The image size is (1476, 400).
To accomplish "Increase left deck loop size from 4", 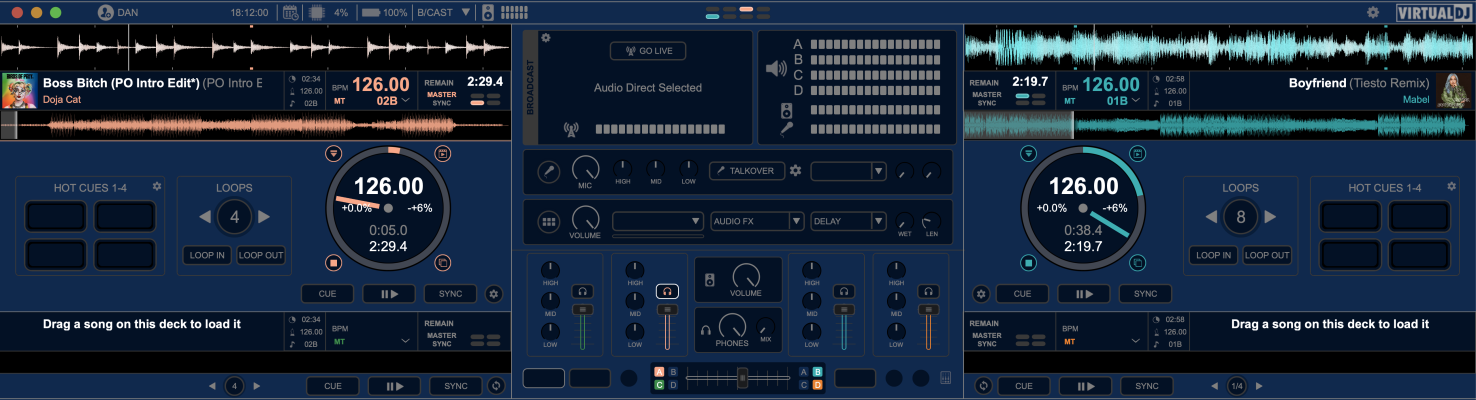I will (264, 217).
